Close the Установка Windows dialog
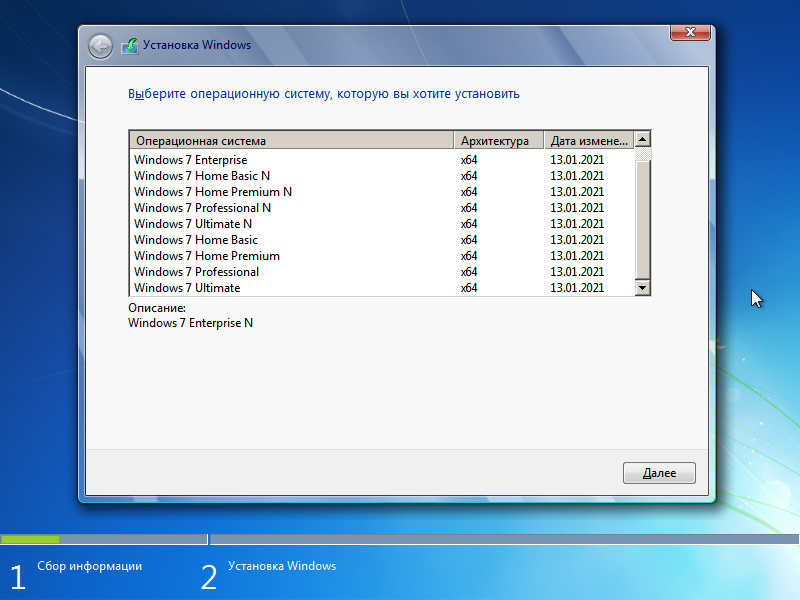 click(x=690, y=32)
